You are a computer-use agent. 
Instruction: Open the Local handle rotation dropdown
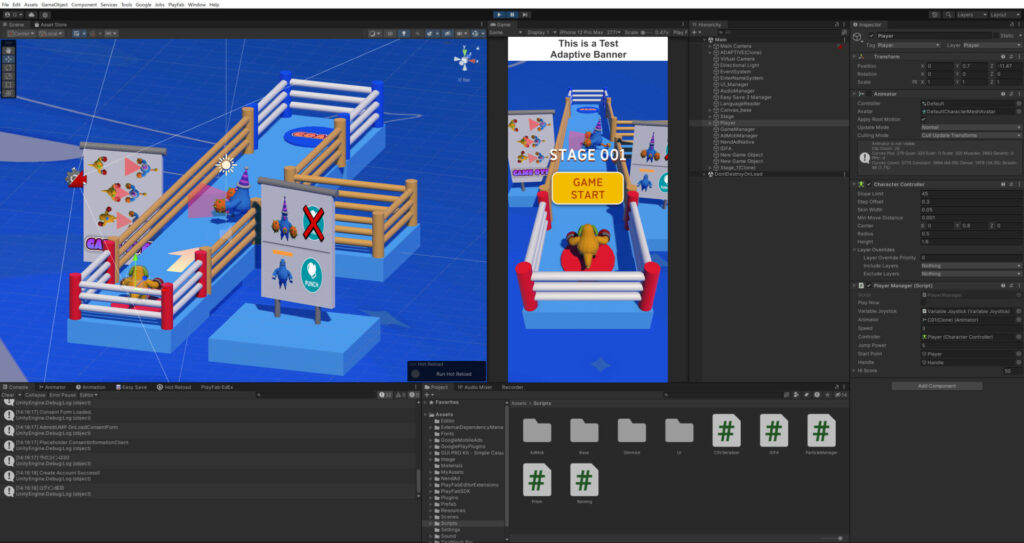50,33
